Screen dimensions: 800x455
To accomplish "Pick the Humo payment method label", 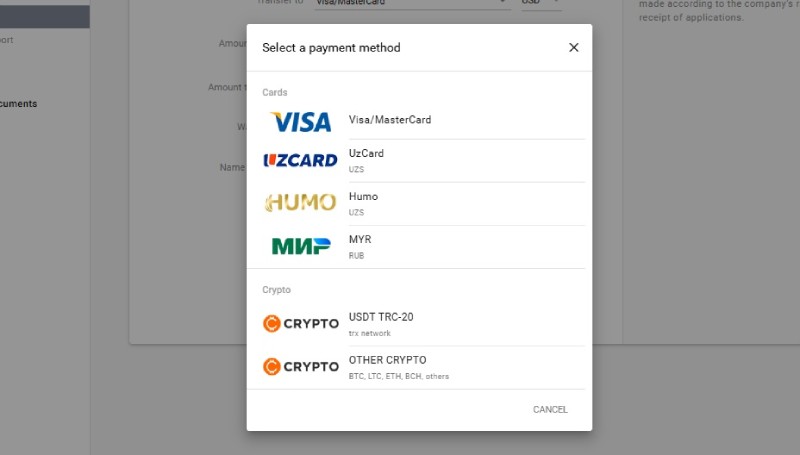I will (363, 197).
